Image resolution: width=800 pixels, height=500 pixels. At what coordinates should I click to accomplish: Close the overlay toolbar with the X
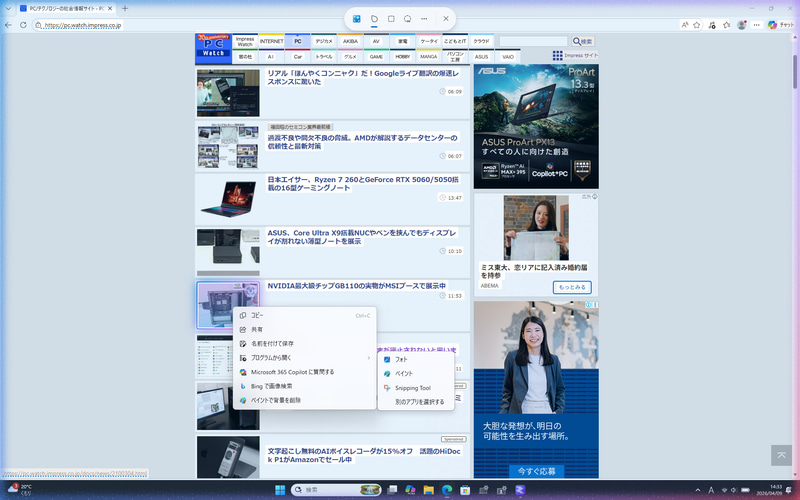pos(445,19)
